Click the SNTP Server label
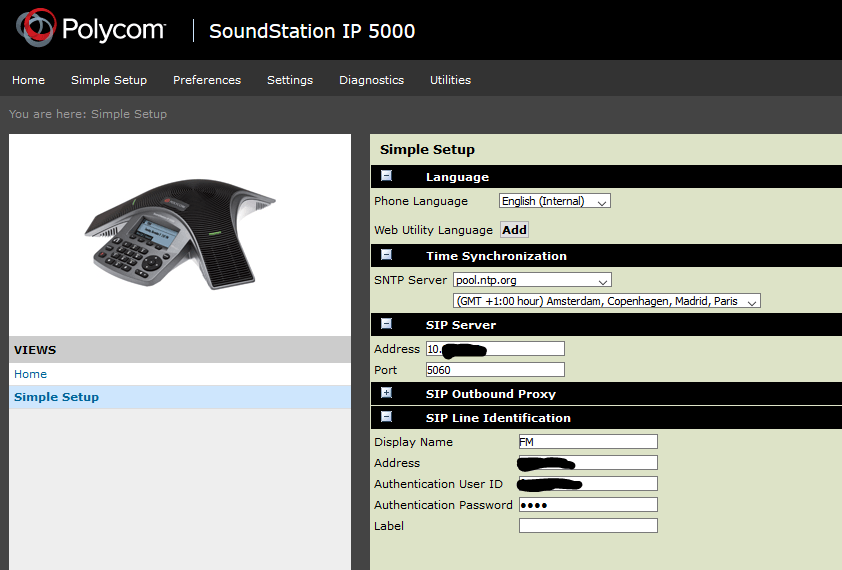The height and width of the screenshot is (570, 842). 410,280
